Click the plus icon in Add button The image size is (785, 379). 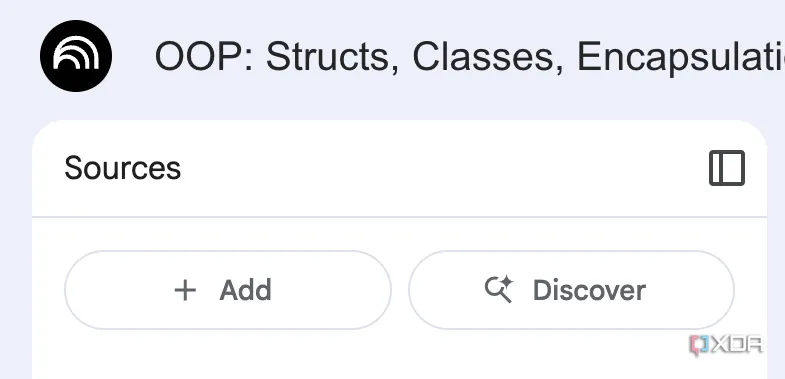[x=185, y=290]
